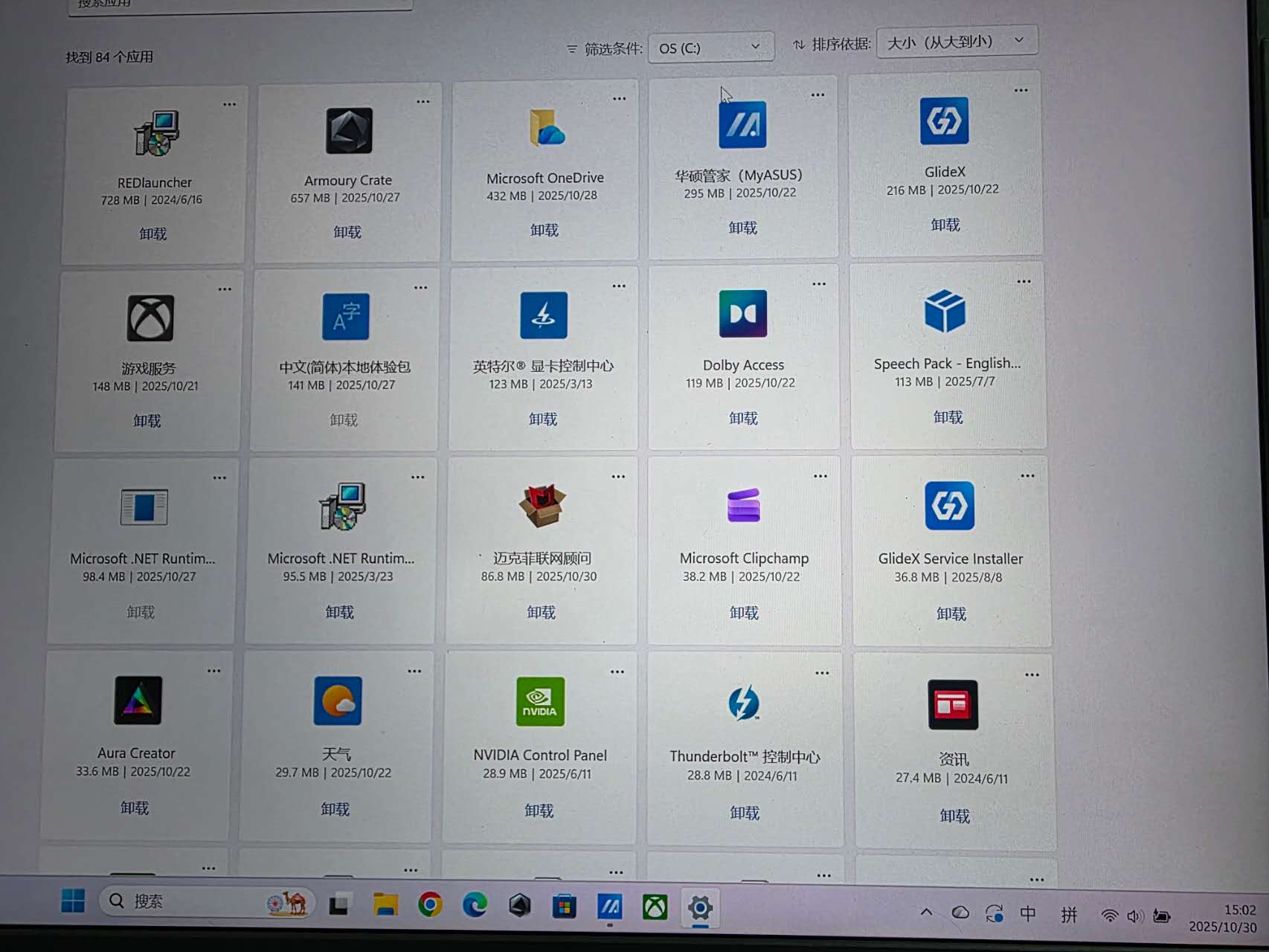This screenshot has height=952, width=1269.
Task: Open the 大小 (从大到小) sort dropdown
Action: [x=957, y=42]
